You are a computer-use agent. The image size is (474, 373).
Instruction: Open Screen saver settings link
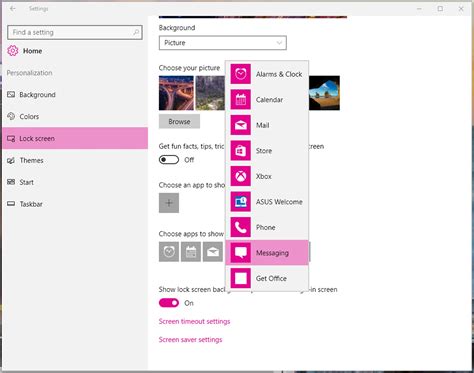coord(190,340)
